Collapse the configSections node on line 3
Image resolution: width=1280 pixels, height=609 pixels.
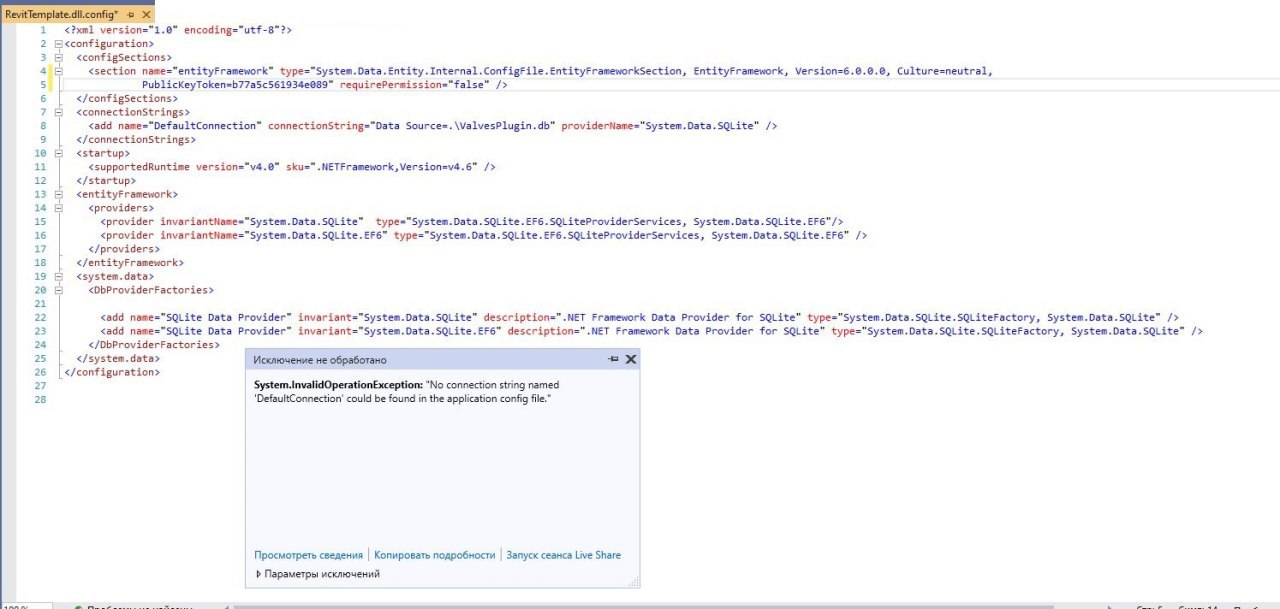[58, 58]
